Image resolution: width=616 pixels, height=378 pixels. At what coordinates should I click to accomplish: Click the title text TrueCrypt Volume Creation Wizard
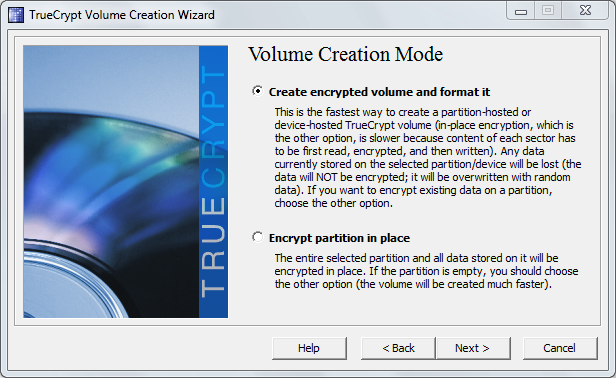point(122,15)
